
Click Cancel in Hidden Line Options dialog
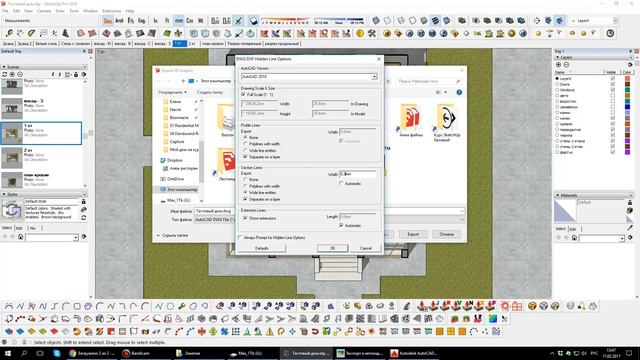click(366, 248)
